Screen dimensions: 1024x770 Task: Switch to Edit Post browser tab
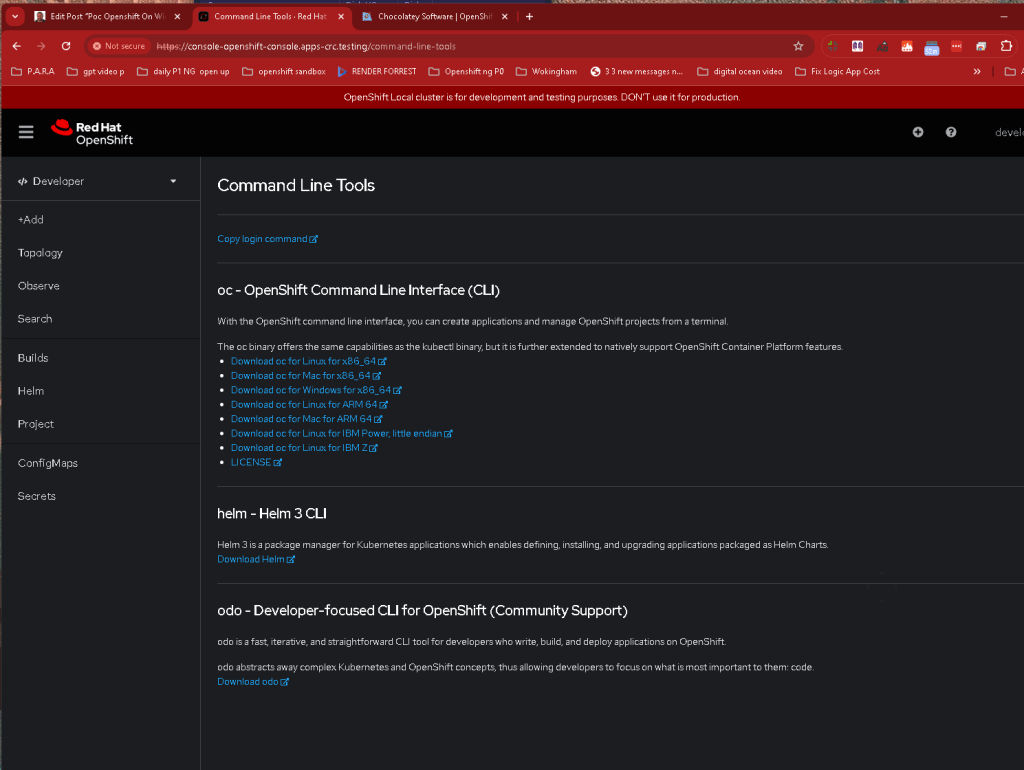(x=108, y=16)
